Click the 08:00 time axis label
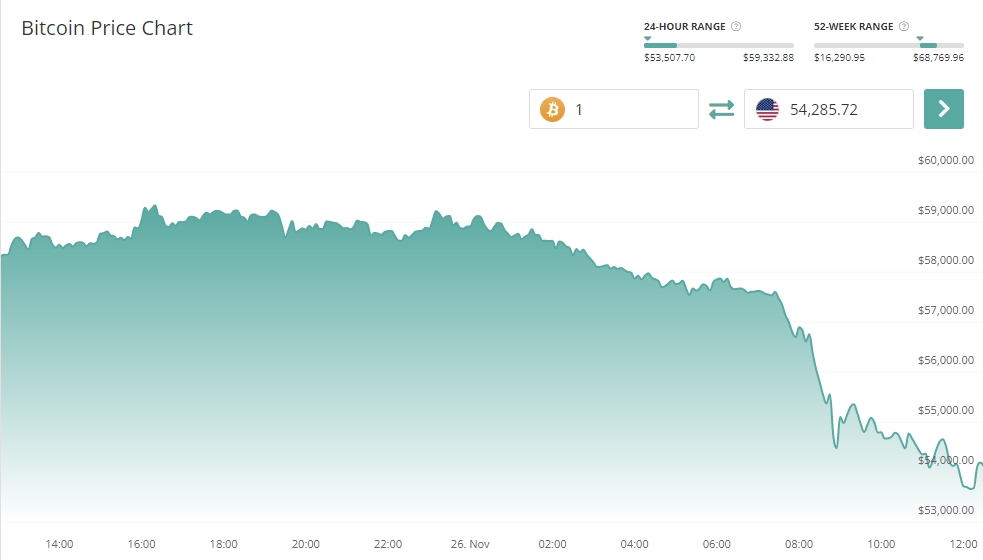Screen dimensions: 983x560 [x=799, y=544]
